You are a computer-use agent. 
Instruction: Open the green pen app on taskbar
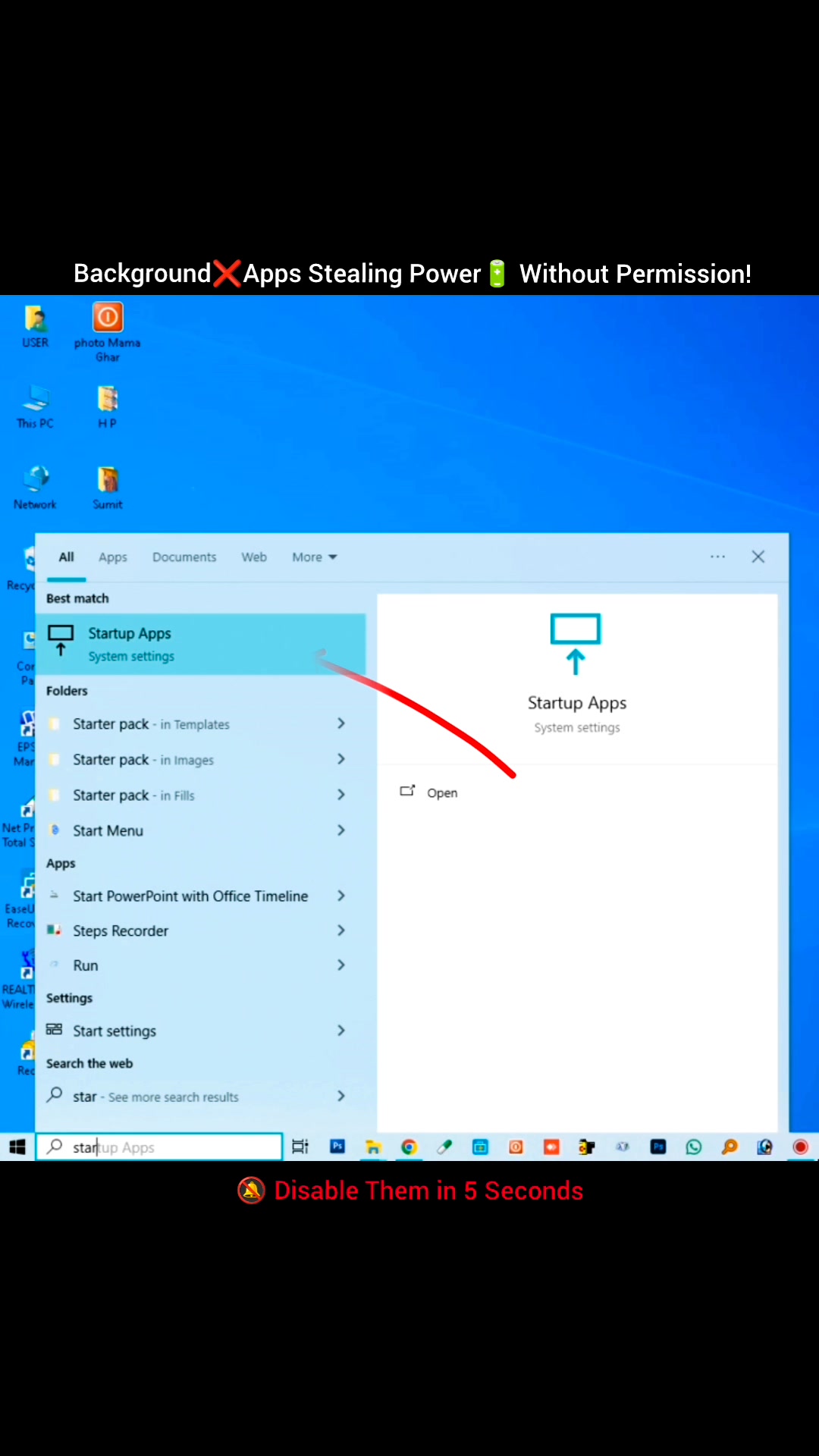(444, 1147)
